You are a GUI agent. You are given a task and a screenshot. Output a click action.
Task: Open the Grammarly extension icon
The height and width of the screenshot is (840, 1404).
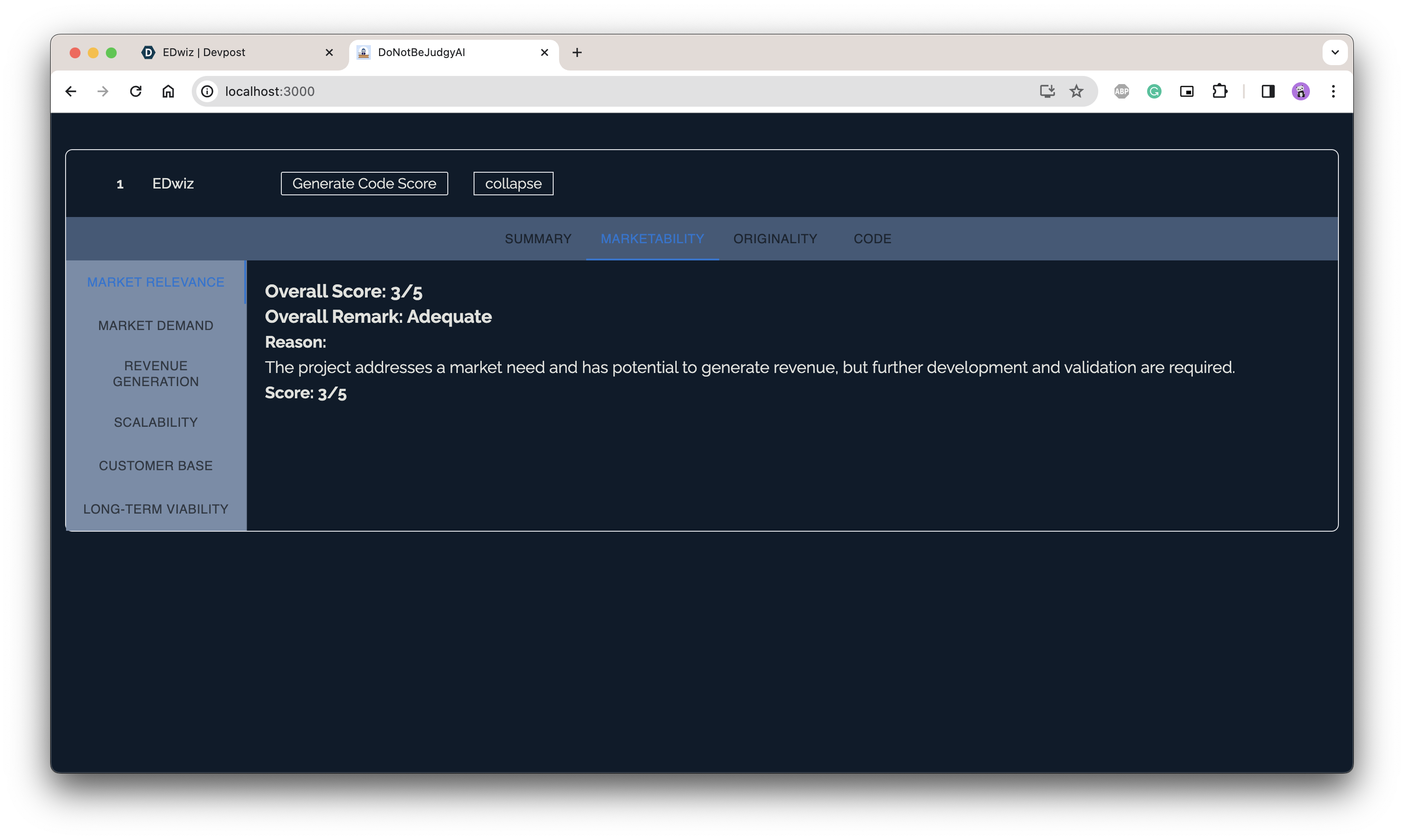(x=1154, y=91)
